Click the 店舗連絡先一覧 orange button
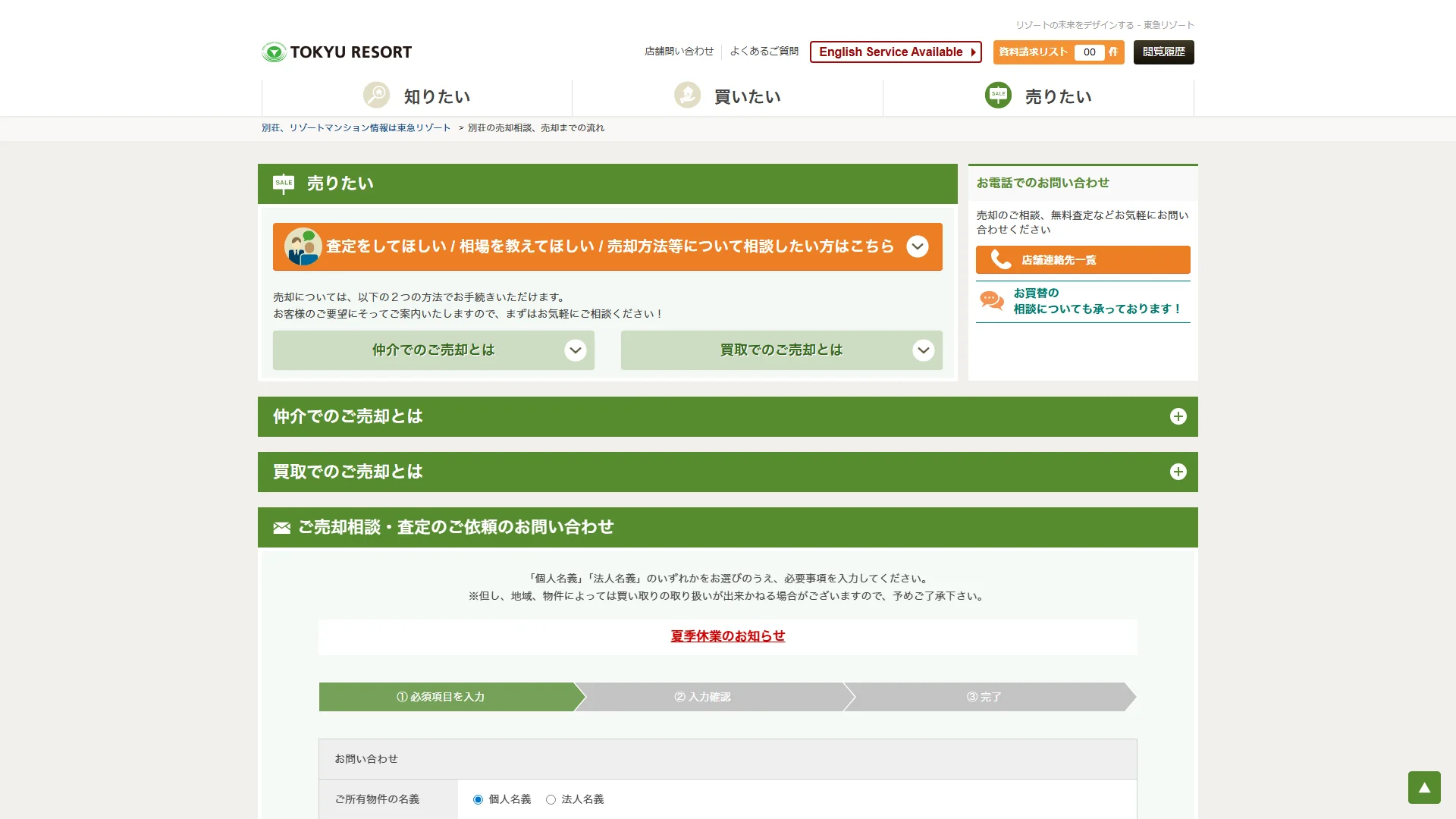The image size is (1456, 819). pos(1083,259)
